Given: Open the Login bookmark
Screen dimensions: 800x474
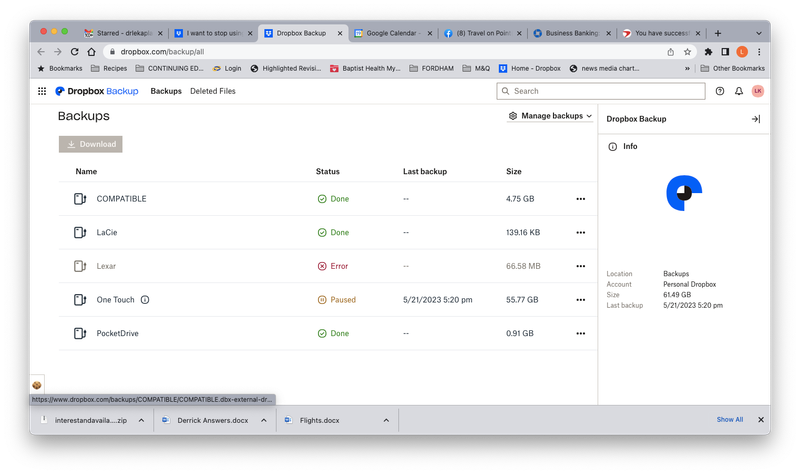Looking at the screenshot, I should (x=227, y=68).
